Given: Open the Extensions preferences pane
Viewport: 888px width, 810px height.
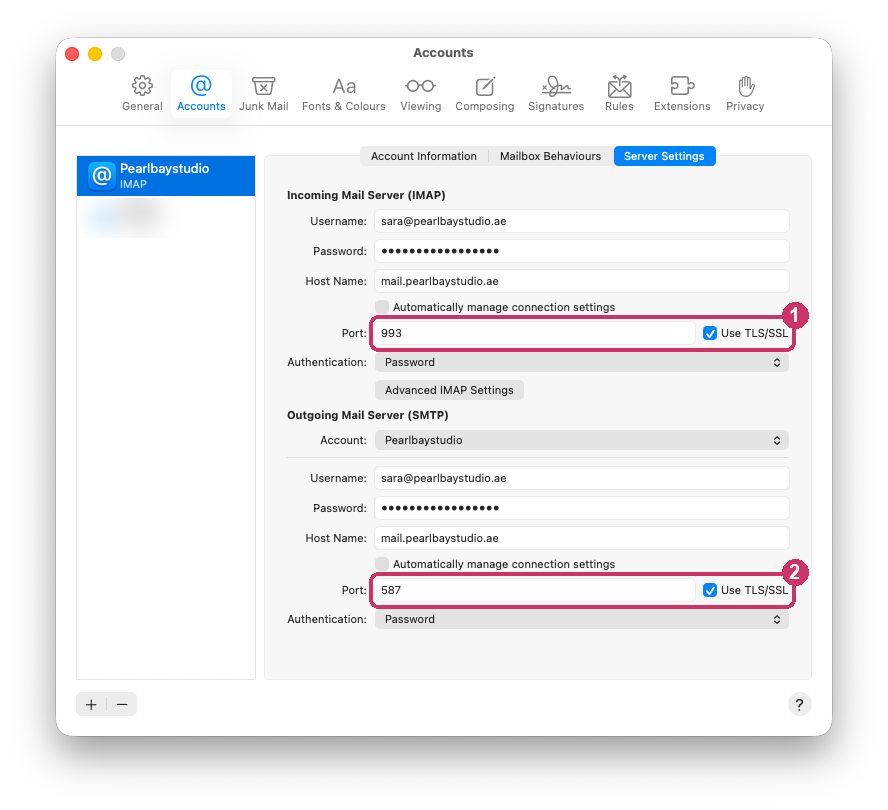Looking at the screenshot, I should pos(682,93).
